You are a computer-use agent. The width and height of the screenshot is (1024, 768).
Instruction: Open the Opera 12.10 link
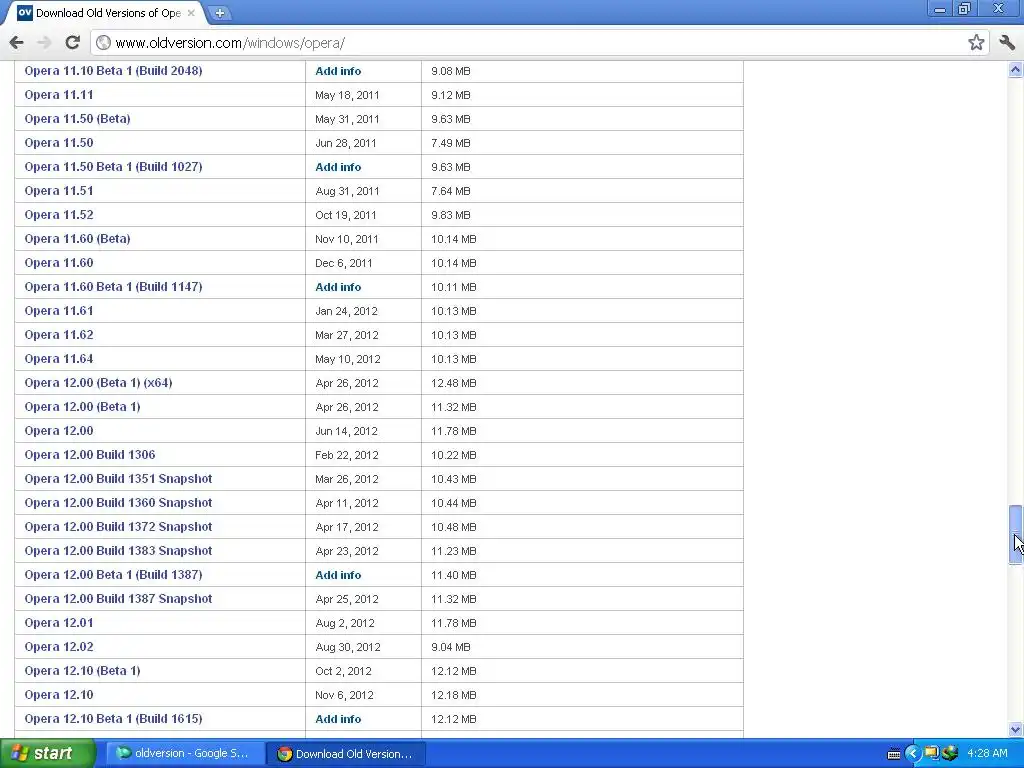coord(59,695)
